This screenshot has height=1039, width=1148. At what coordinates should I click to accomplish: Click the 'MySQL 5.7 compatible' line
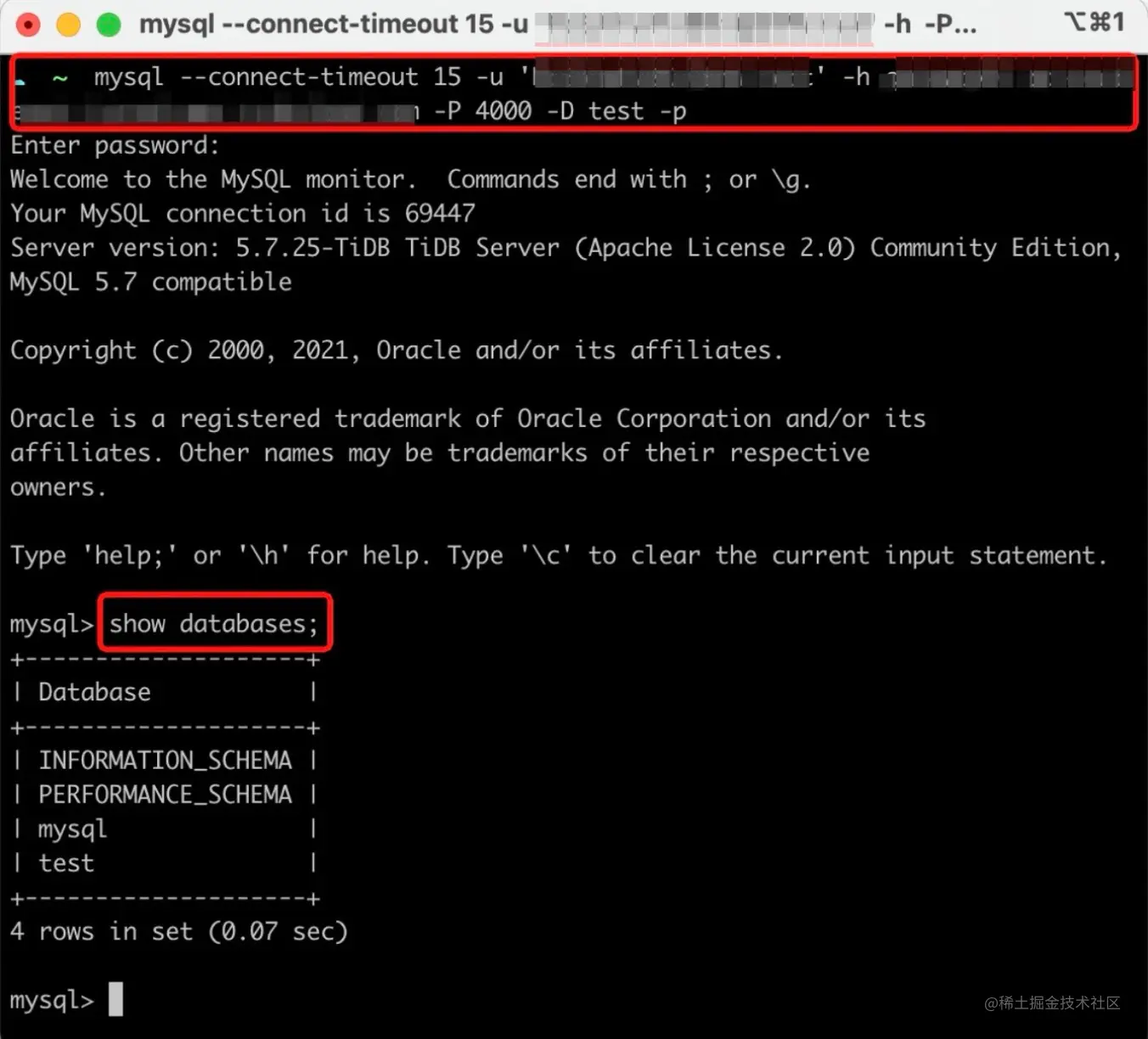coord(150,282)
